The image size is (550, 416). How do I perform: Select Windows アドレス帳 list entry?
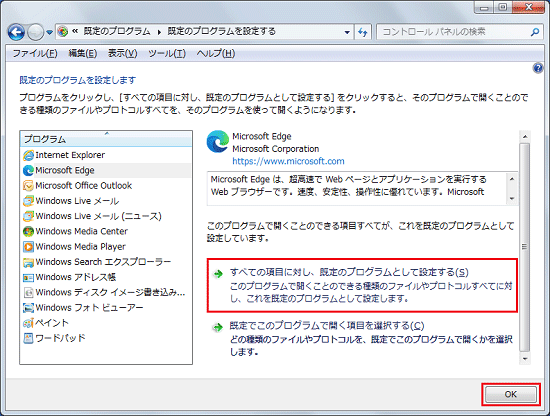pos(106,277)
